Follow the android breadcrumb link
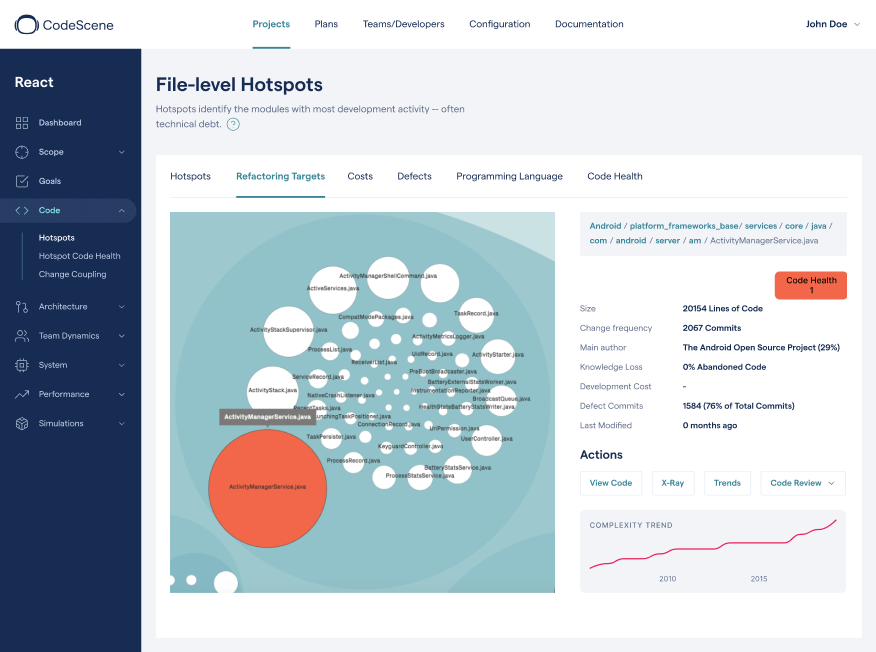 click(x=631, y=240)
